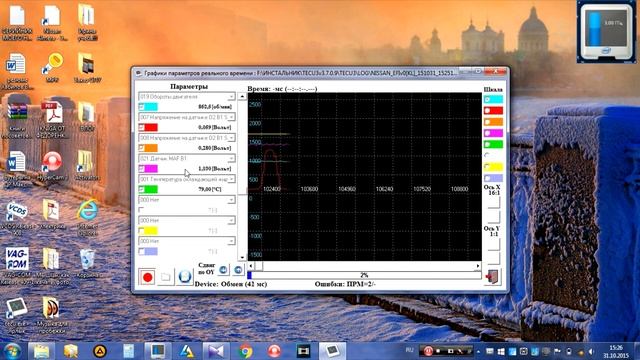Open a log file with the folder button
This screenshot has width=640, height=360.
click(x=166, y=277)
